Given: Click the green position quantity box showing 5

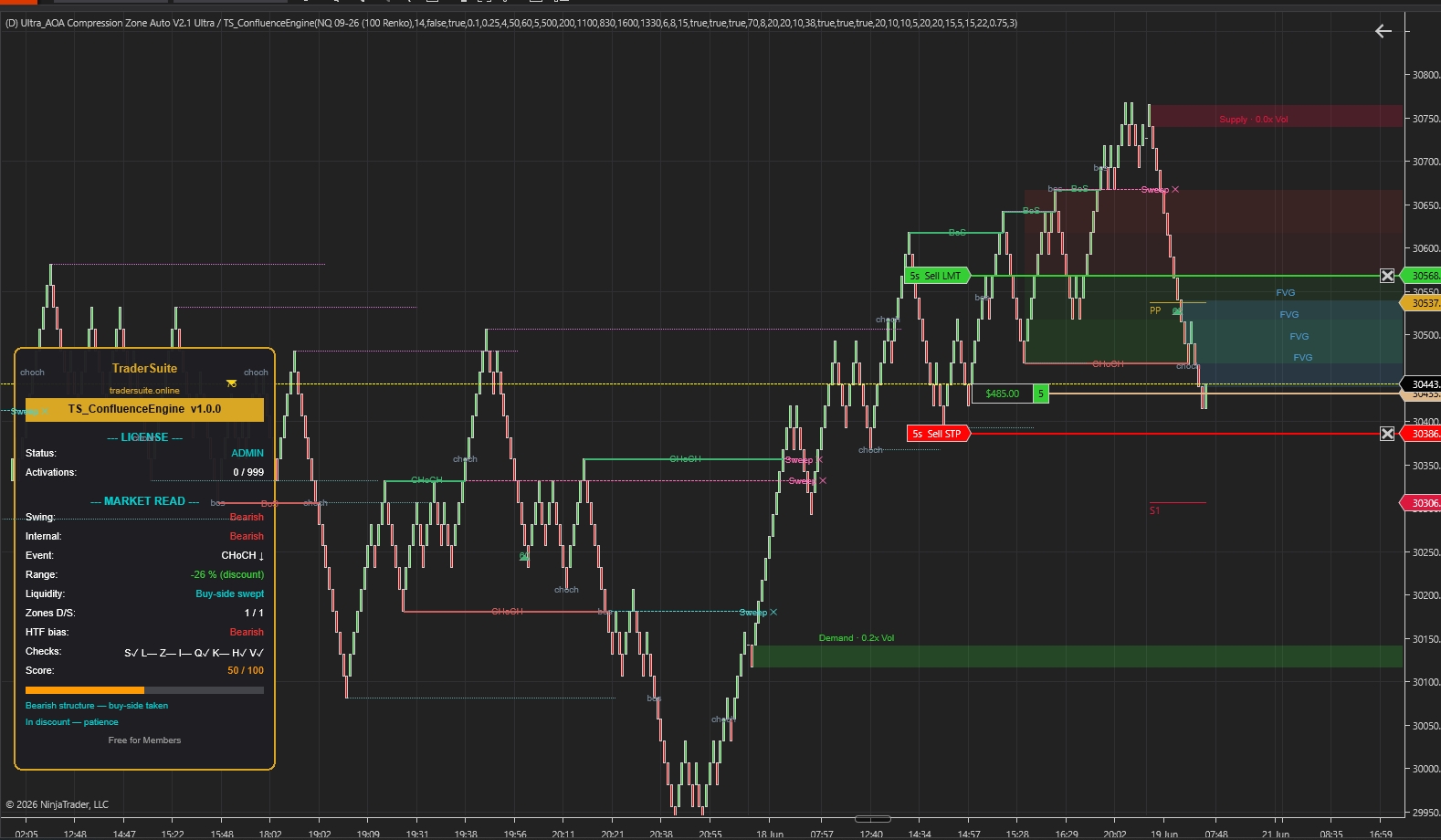Looking at the screenshot, I should [x=1041, y=394].
